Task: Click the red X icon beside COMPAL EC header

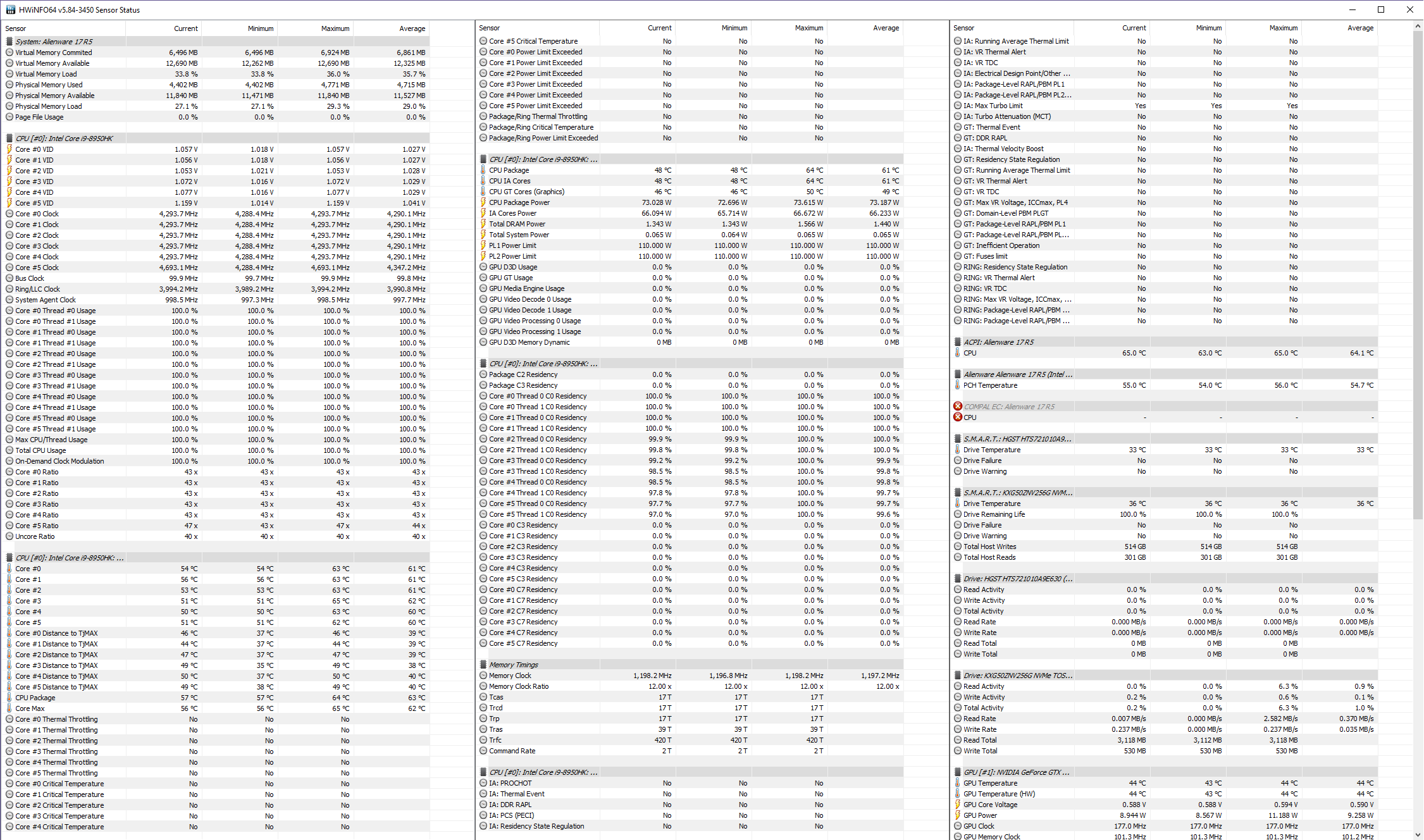Action: point(958,407)
